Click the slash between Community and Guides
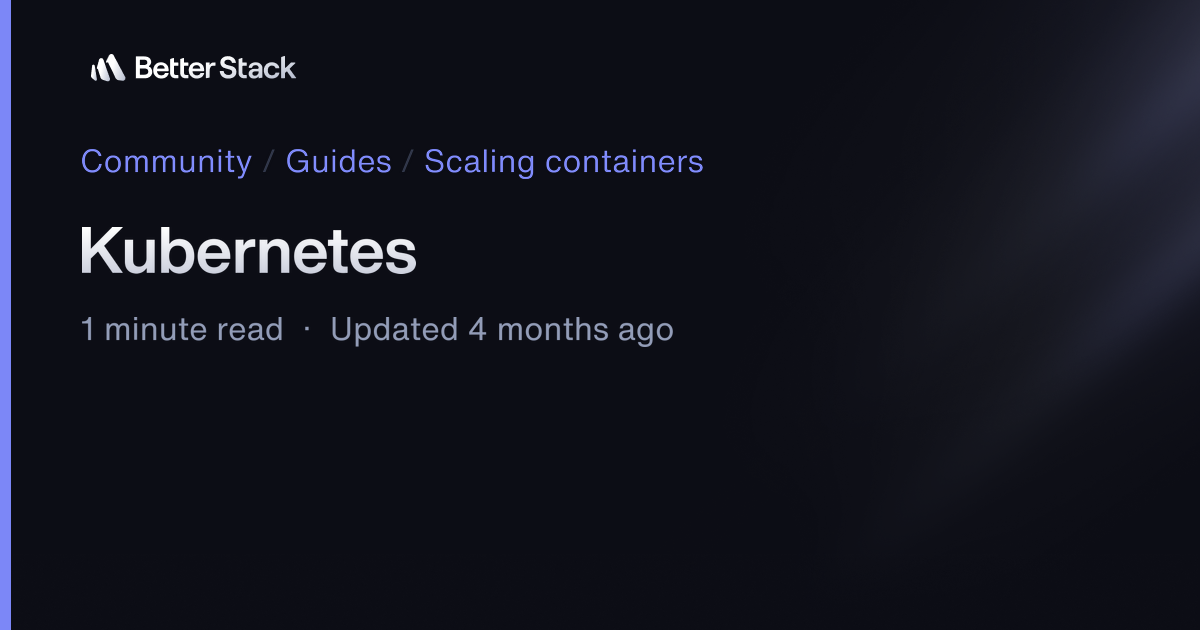This screenshot has height=630, width=1200. pos(269,162)
